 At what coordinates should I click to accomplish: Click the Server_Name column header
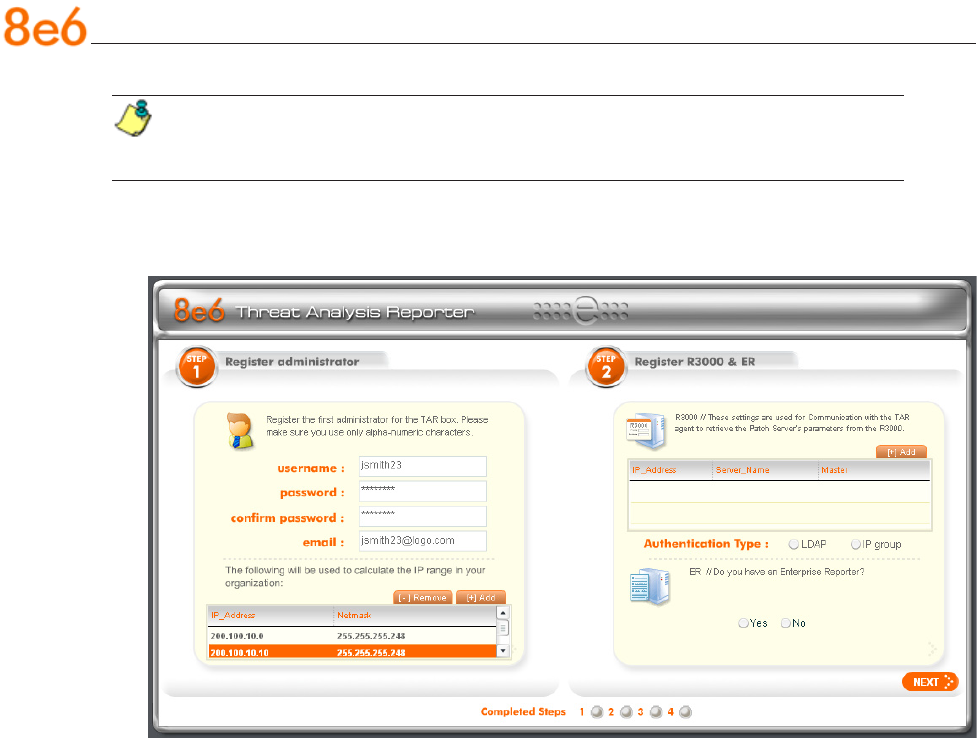pyautogui.click(x=765, y=470)
